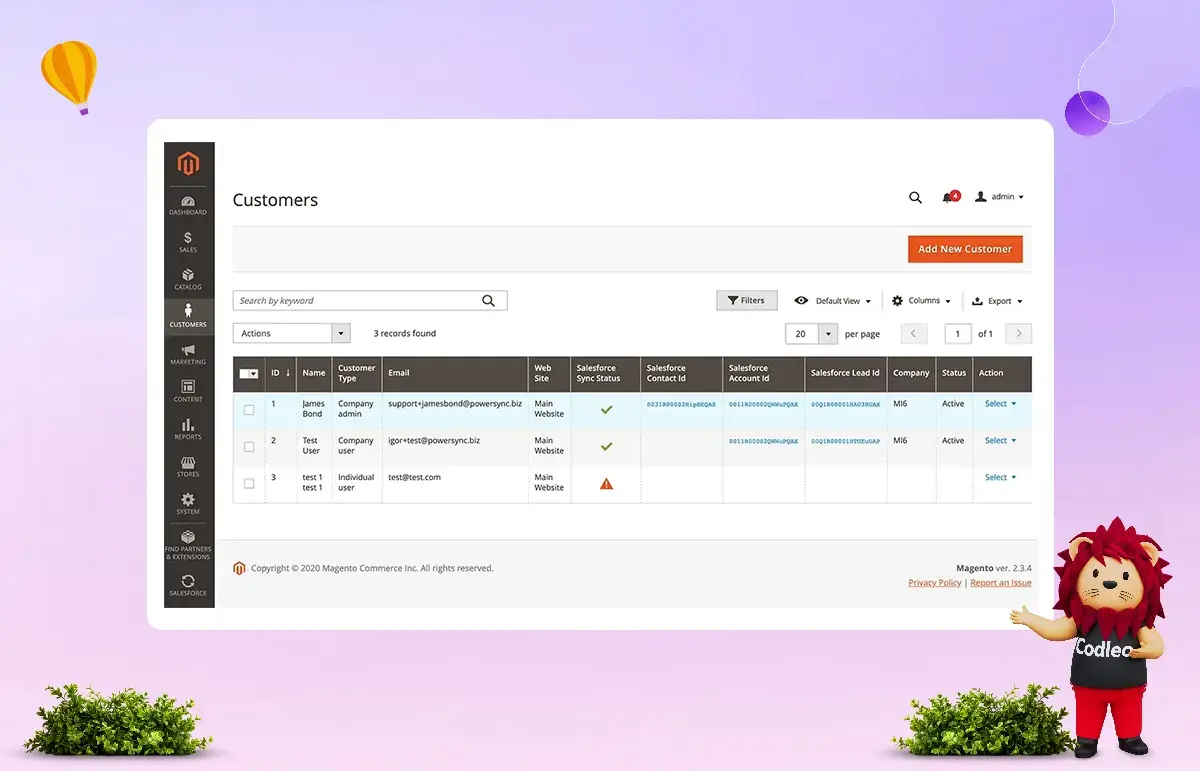Sort by the ID column arrow
The height and width of the screenshot is (771, 1200).
288,373
